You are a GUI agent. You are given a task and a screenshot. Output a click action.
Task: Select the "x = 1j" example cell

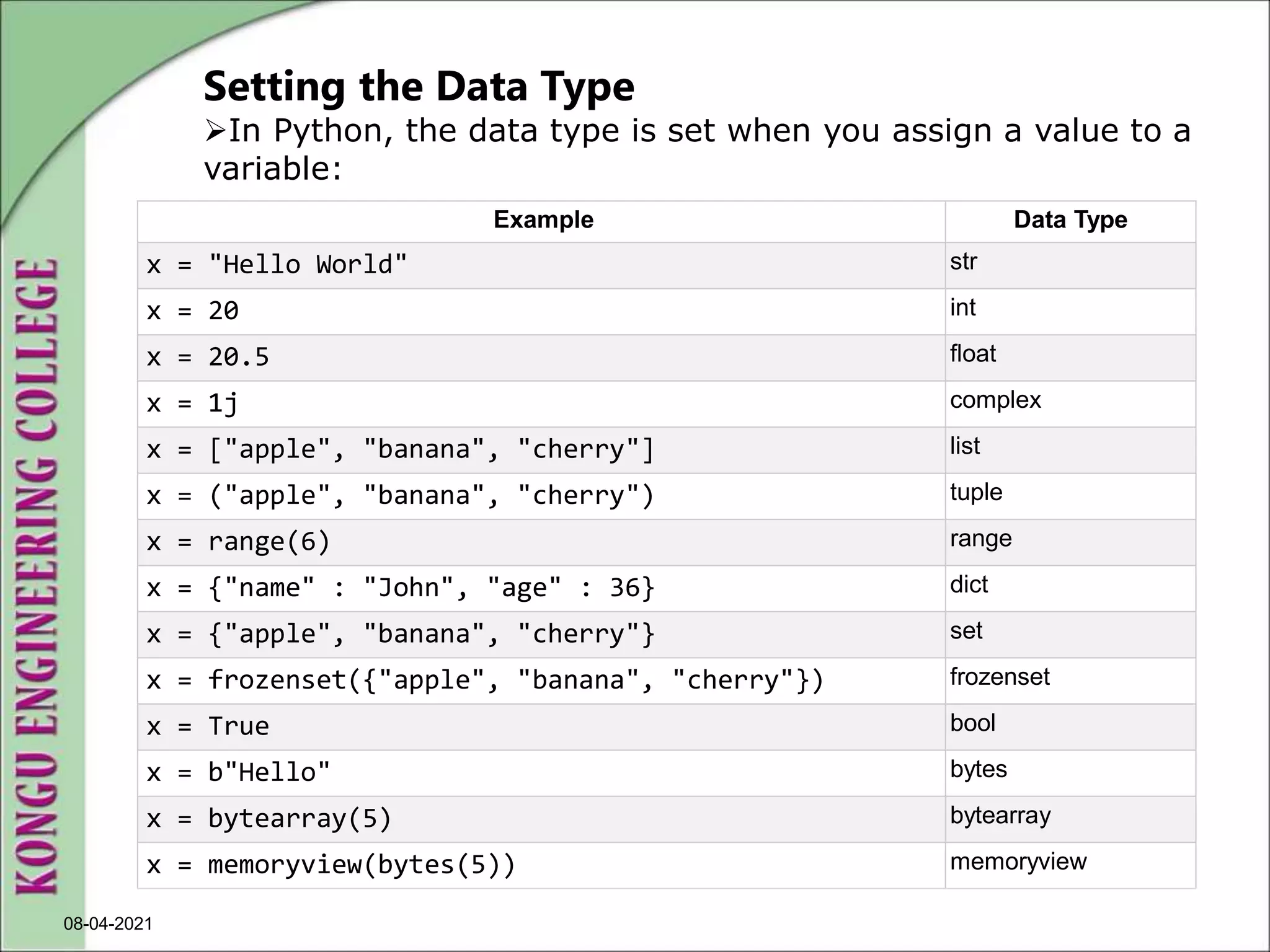(192, 404)
